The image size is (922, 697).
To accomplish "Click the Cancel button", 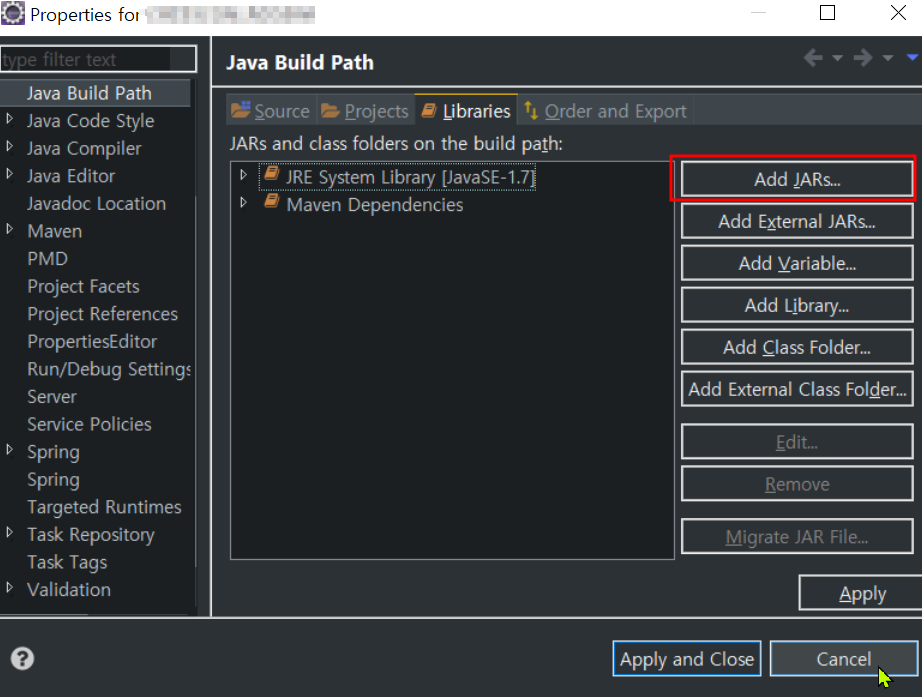I will [844, 658].
